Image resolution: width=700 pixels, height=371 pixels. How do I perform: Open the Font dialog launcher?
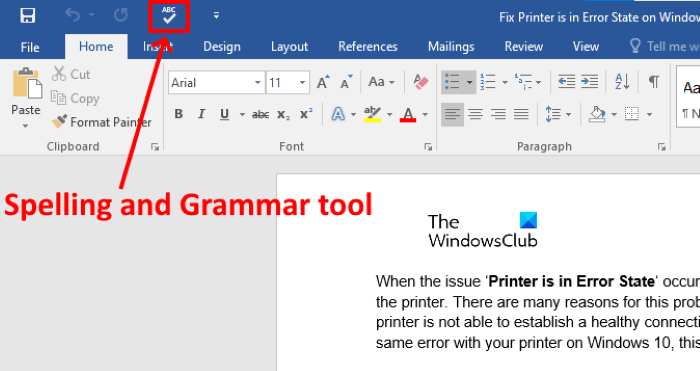428,146
